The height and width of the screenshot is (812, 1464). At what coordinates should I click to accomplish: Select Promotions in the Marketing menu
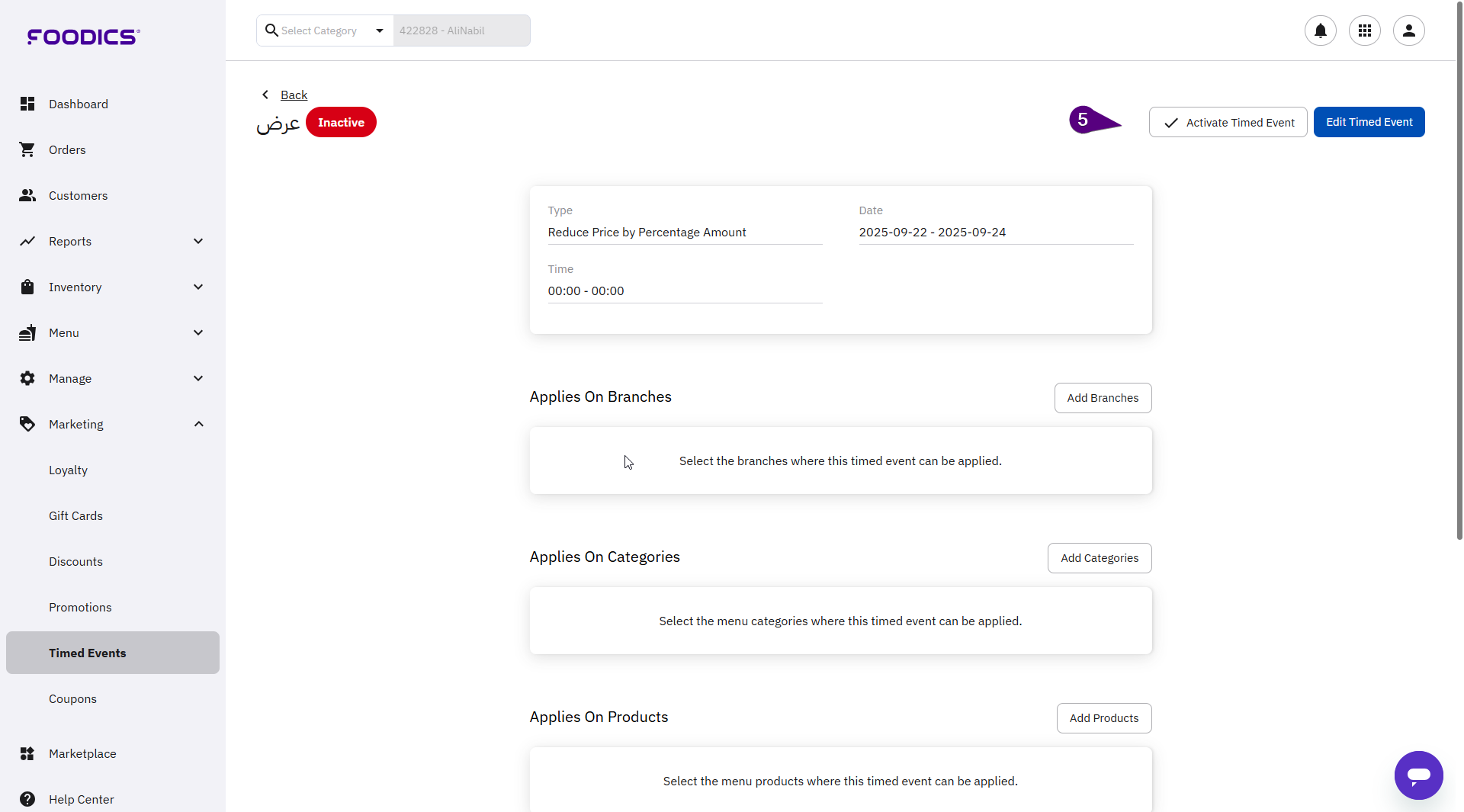(80, 607)
